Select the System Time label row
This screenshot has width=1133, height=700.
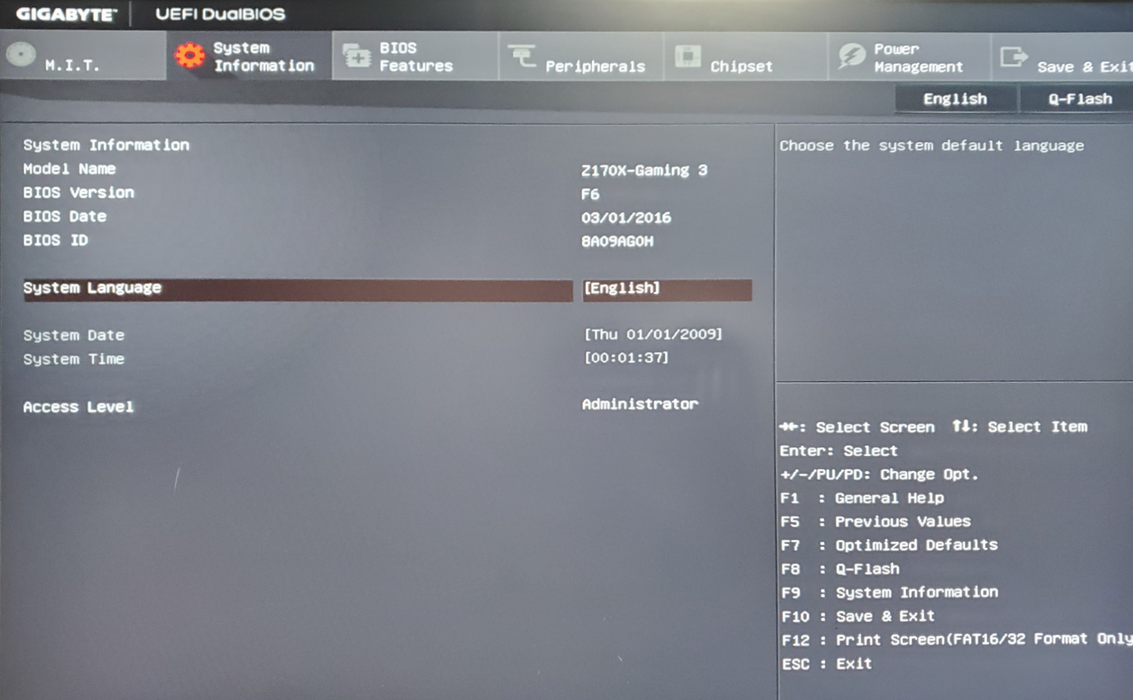74,359
